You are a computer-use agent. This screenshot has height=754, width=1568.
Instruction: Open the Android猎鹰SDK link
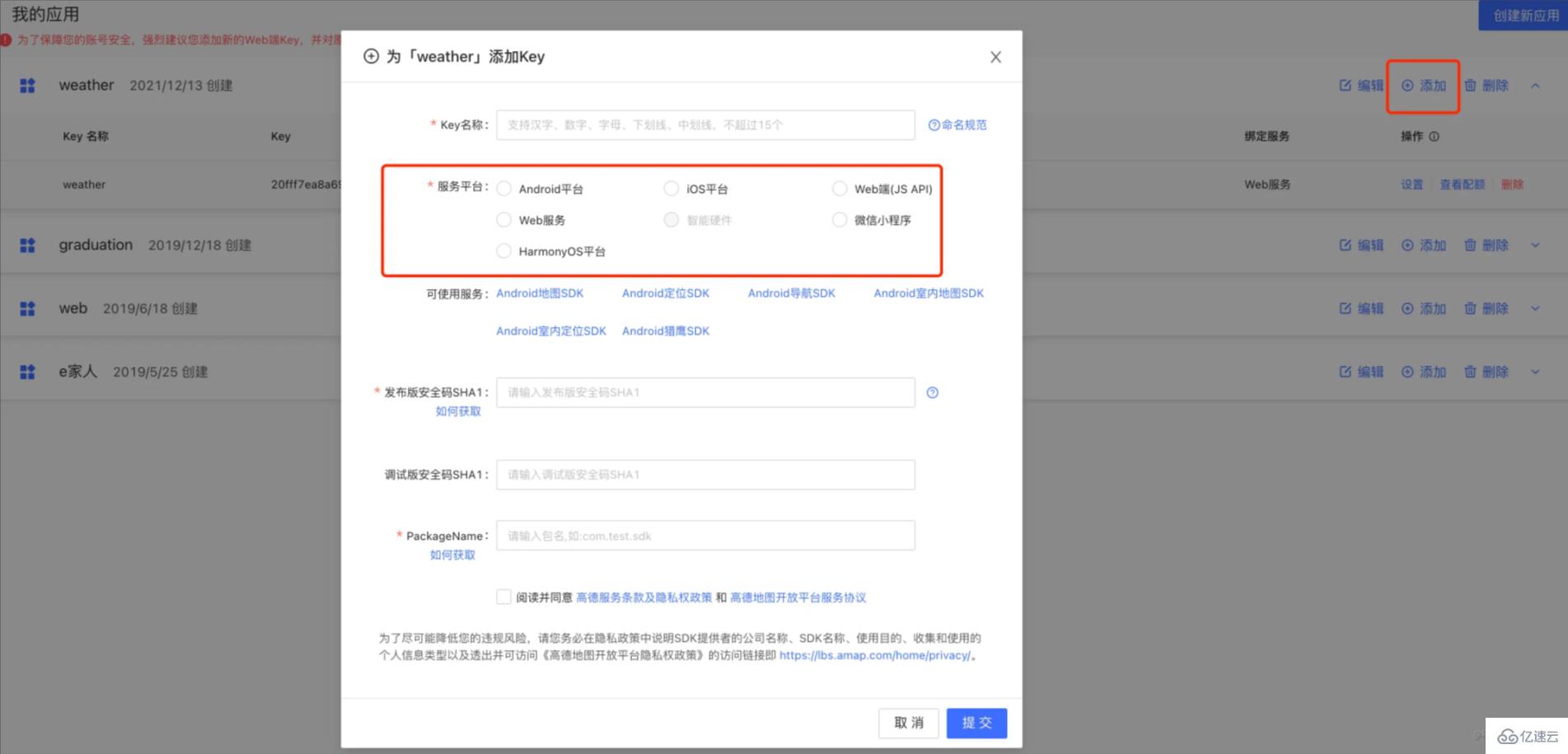click(x=665, y=331)
